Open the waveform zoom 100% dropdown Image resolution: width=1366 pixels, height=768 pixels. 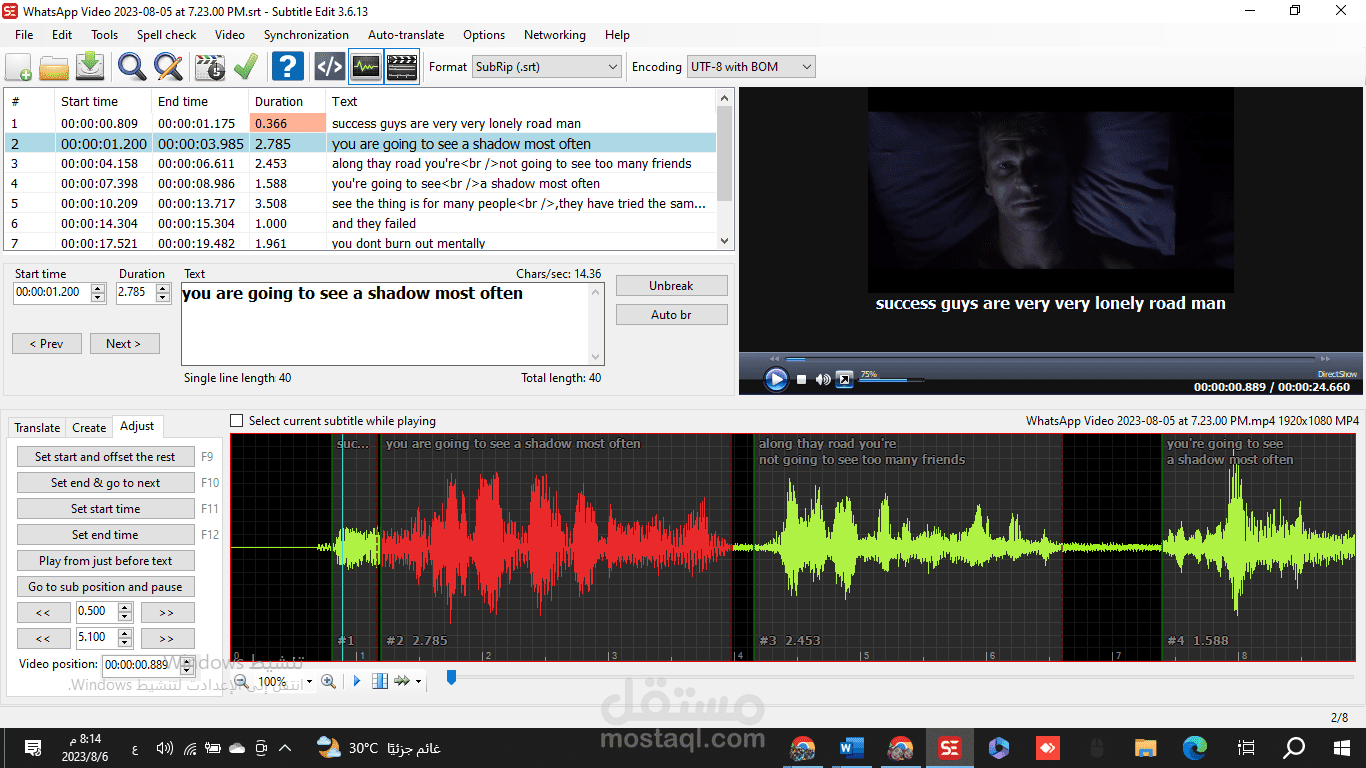pyautogui.click(x=309, y=682)
